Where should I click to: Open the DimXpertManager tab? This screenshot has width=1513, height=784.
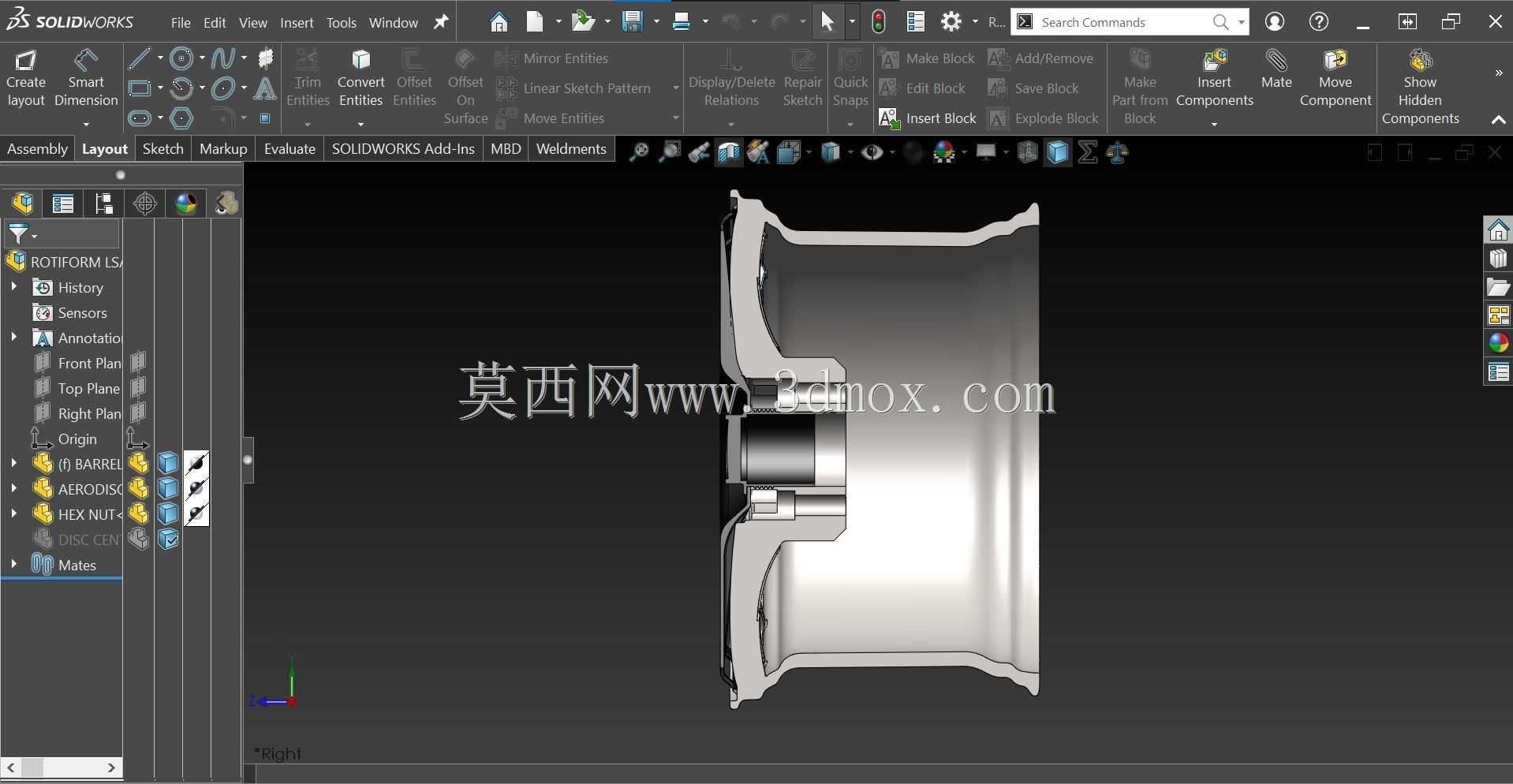[145, 203]
